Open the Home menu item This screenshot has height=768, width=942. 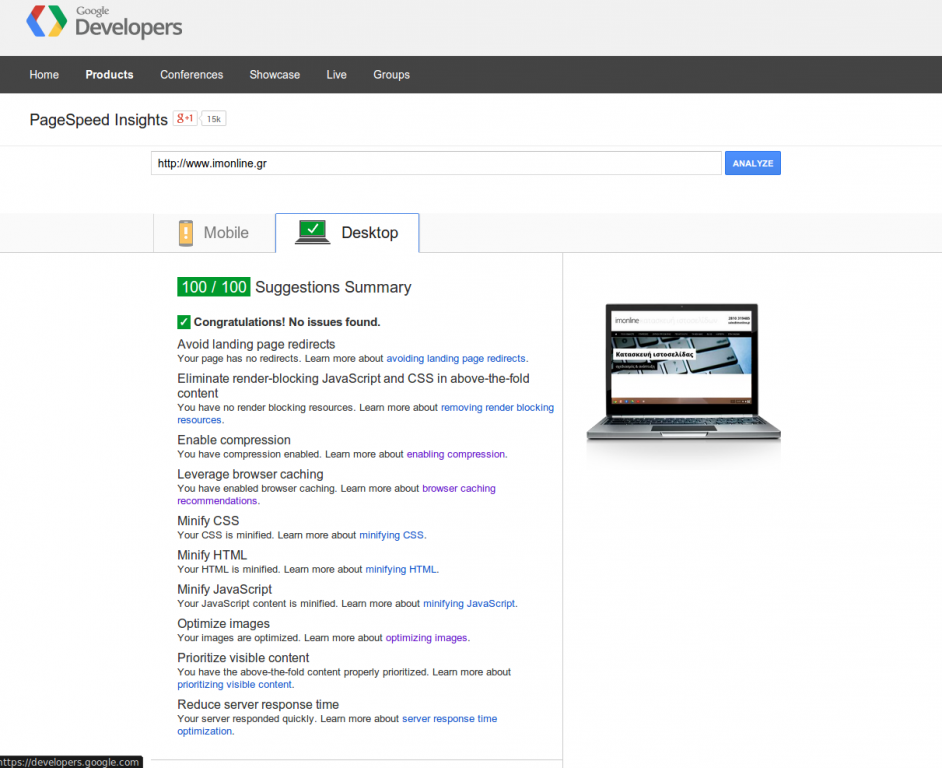pyautogui.click(x=44, y=75)
